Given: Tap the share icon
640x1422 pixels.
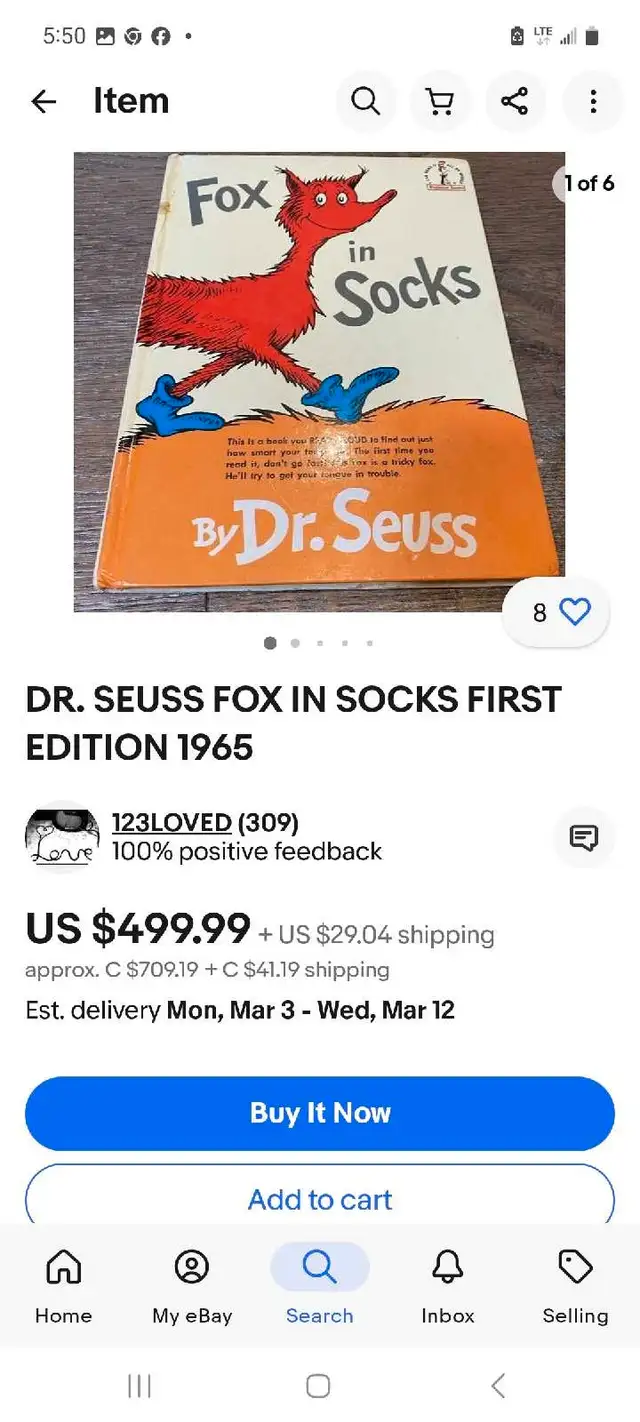Looking at the screenshot, I should point(515,101).
